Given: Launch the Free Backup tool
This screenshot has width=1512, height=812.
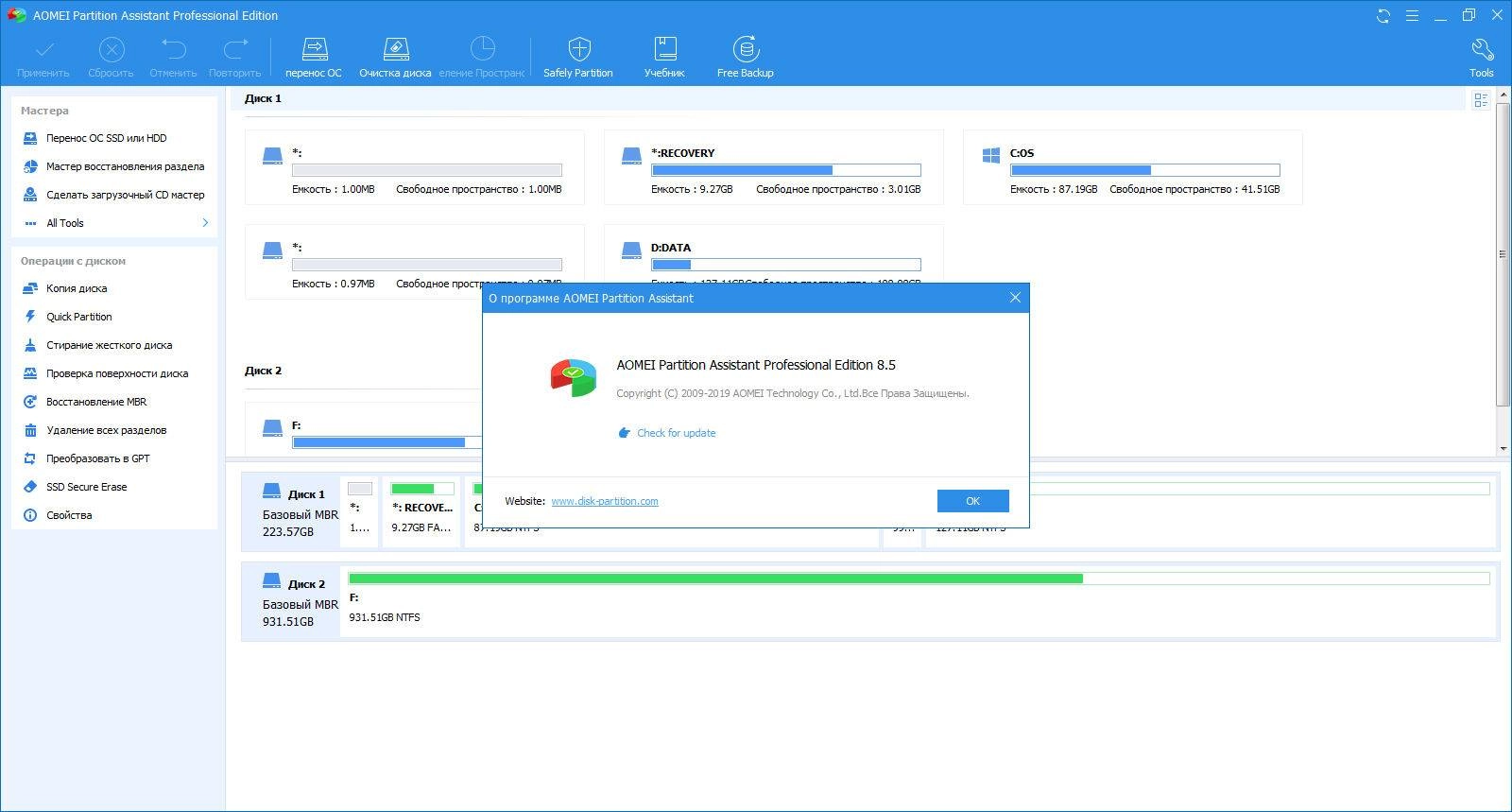Looking at the screenshot, I should coord(745,58).
